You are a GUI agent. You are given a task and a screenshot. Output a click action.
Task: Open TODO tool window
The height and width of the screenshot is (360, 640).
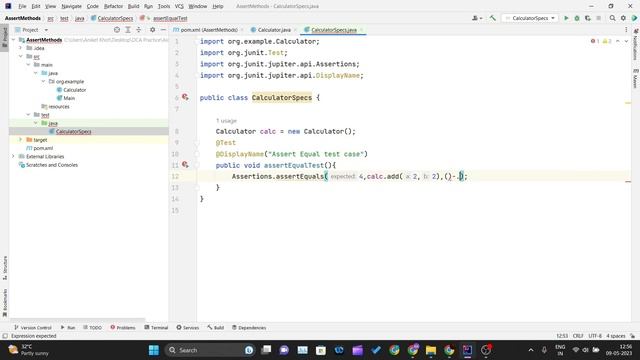tap(93, 328)
